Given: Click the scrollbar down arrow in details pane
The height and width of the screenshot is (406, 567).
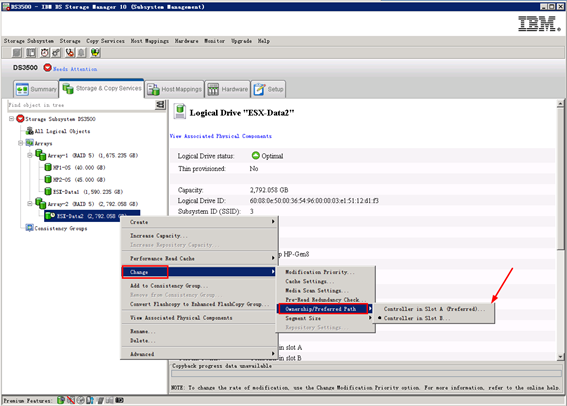Looking at the screenshot, I should 560,356.
